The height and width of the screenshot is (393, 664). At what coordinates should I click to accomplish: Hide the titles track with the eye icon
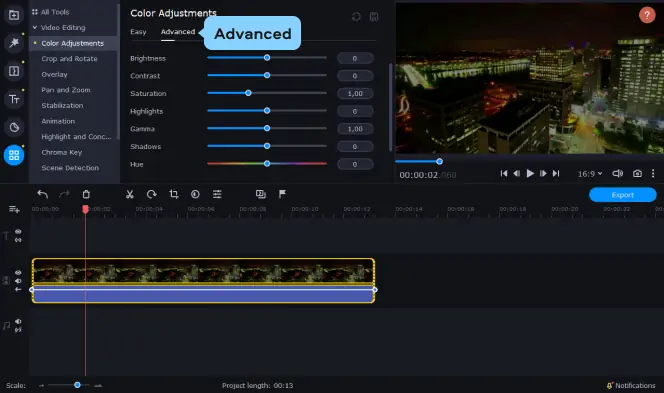point(18,232)
